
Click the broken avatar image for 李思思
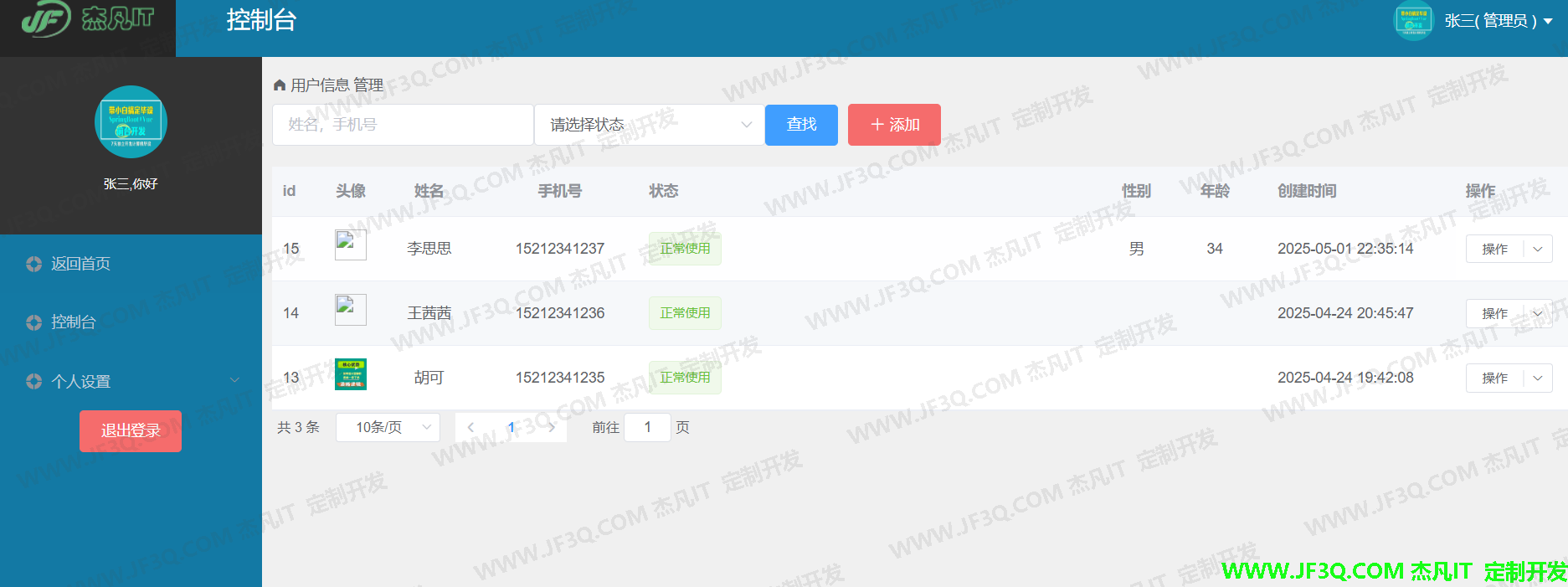[x=351, y=245]
